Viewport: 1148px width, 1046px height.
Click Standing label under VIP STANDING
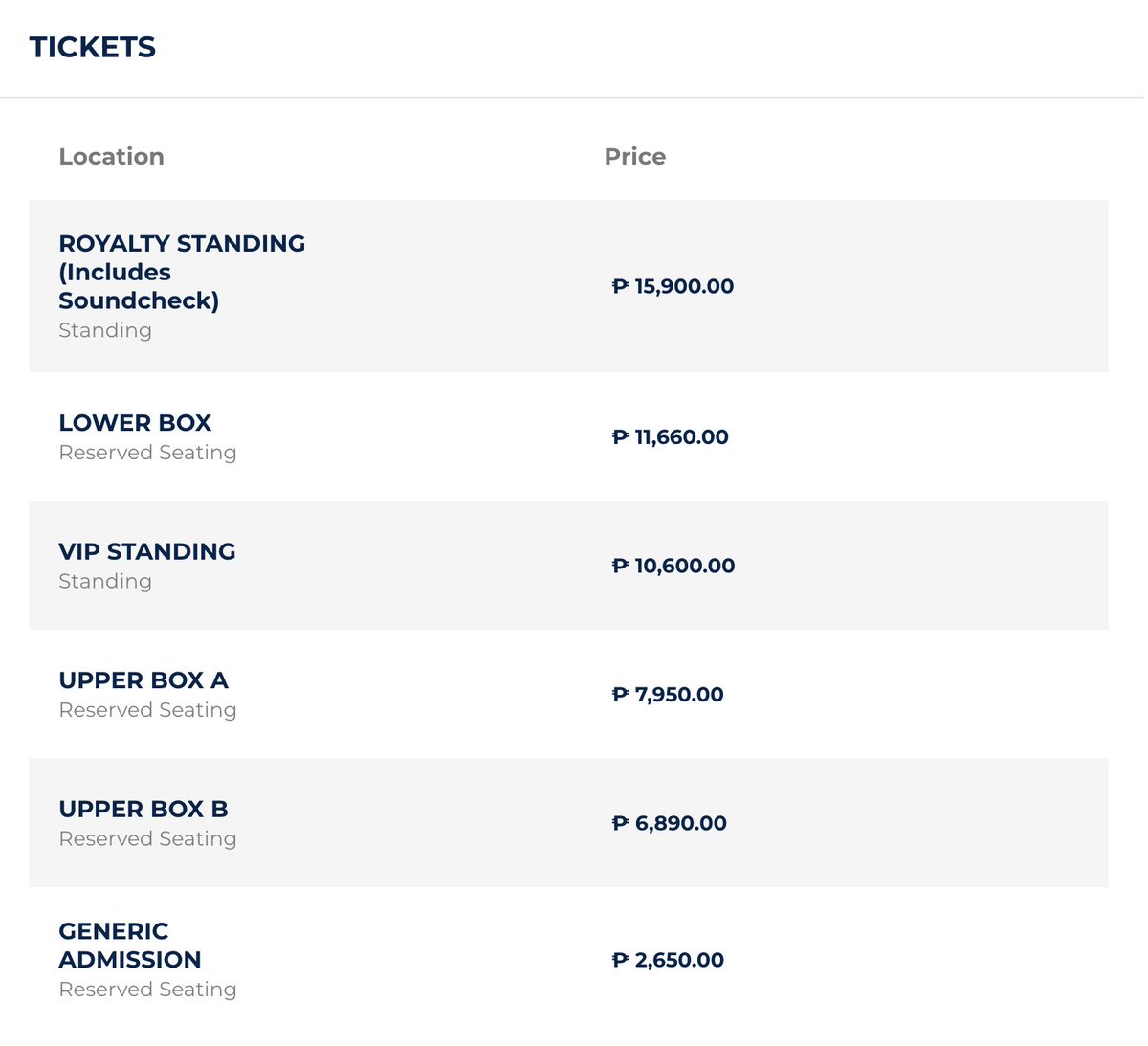click(x=105, y=582)
